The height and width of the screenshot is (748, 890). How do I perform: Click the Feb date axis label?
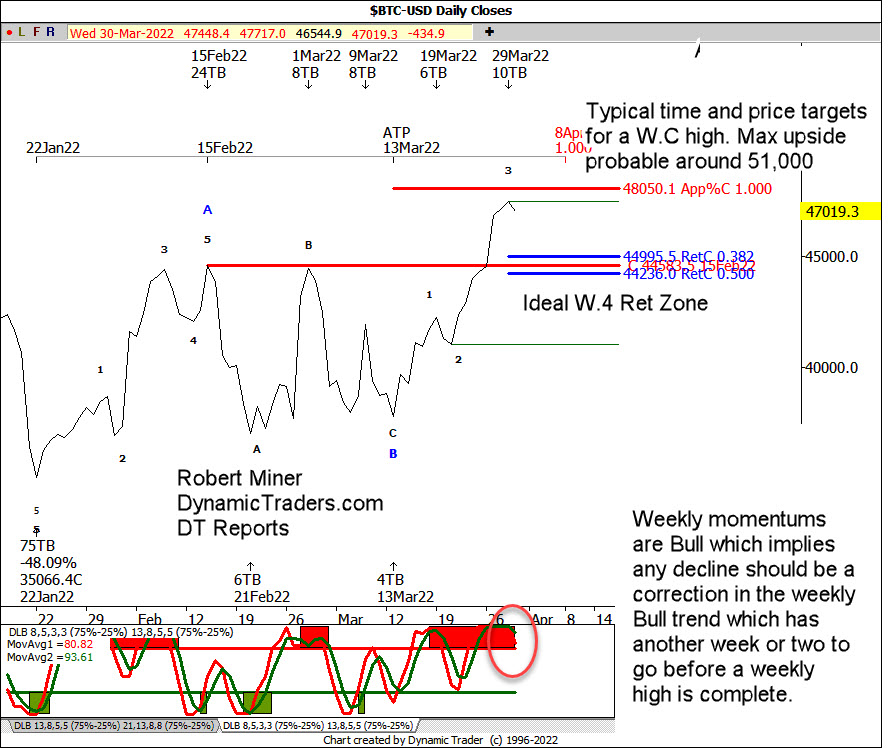tap(150, 619)
